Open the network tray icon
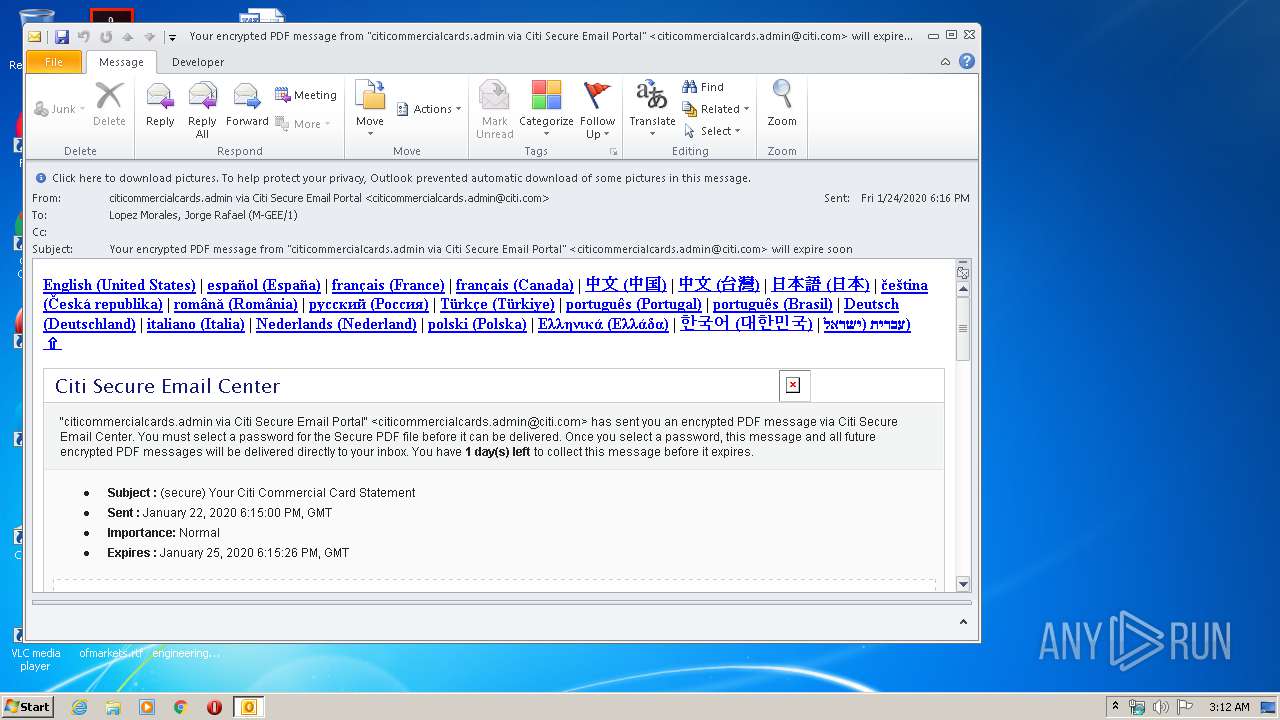Viewport: 1280px width, 720px height. tap(1138, 707)
